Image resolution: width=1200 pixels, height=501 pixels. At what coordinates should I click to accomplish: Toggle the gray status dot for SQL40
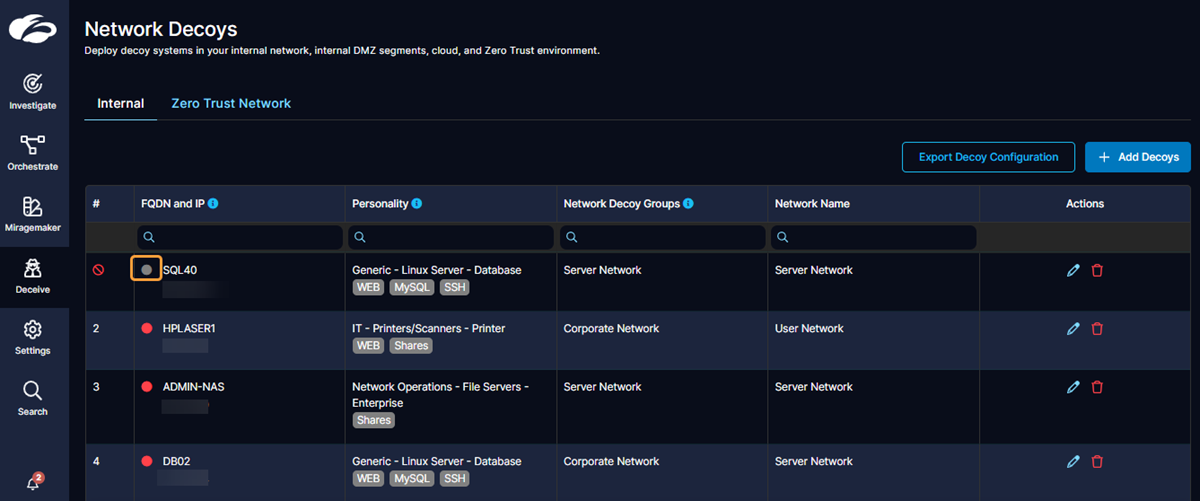coord(147,270)
